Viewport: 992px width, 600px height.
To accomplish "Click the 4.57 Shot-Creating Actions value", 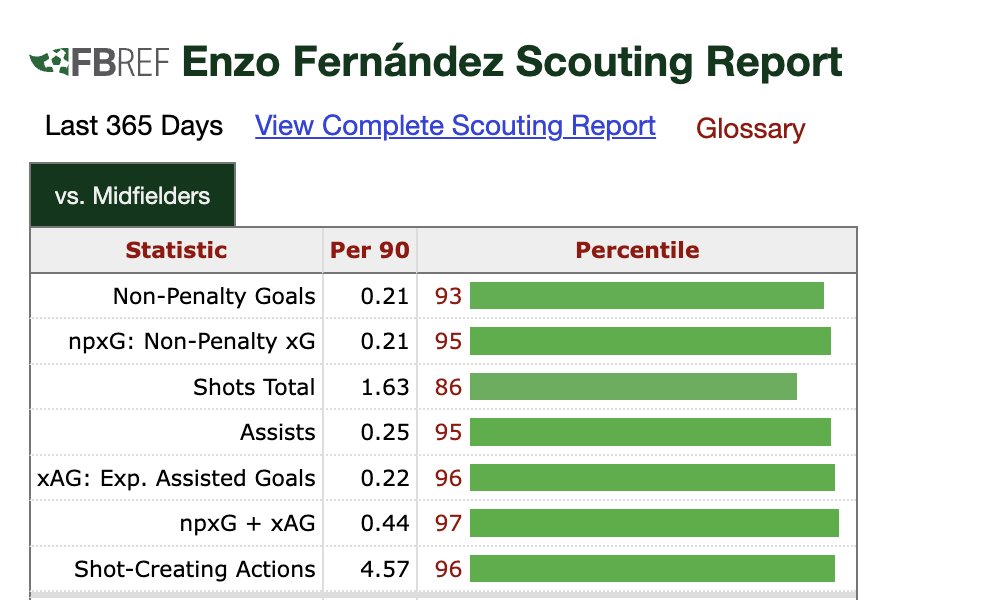I will (385, 569).
